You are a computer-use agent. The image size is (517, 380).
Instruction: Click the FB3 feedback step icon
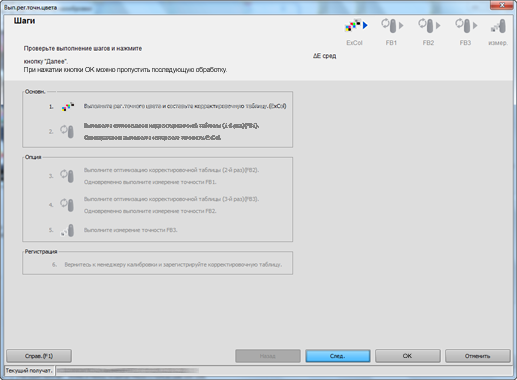pyautogui.click(x=466, y=26)
